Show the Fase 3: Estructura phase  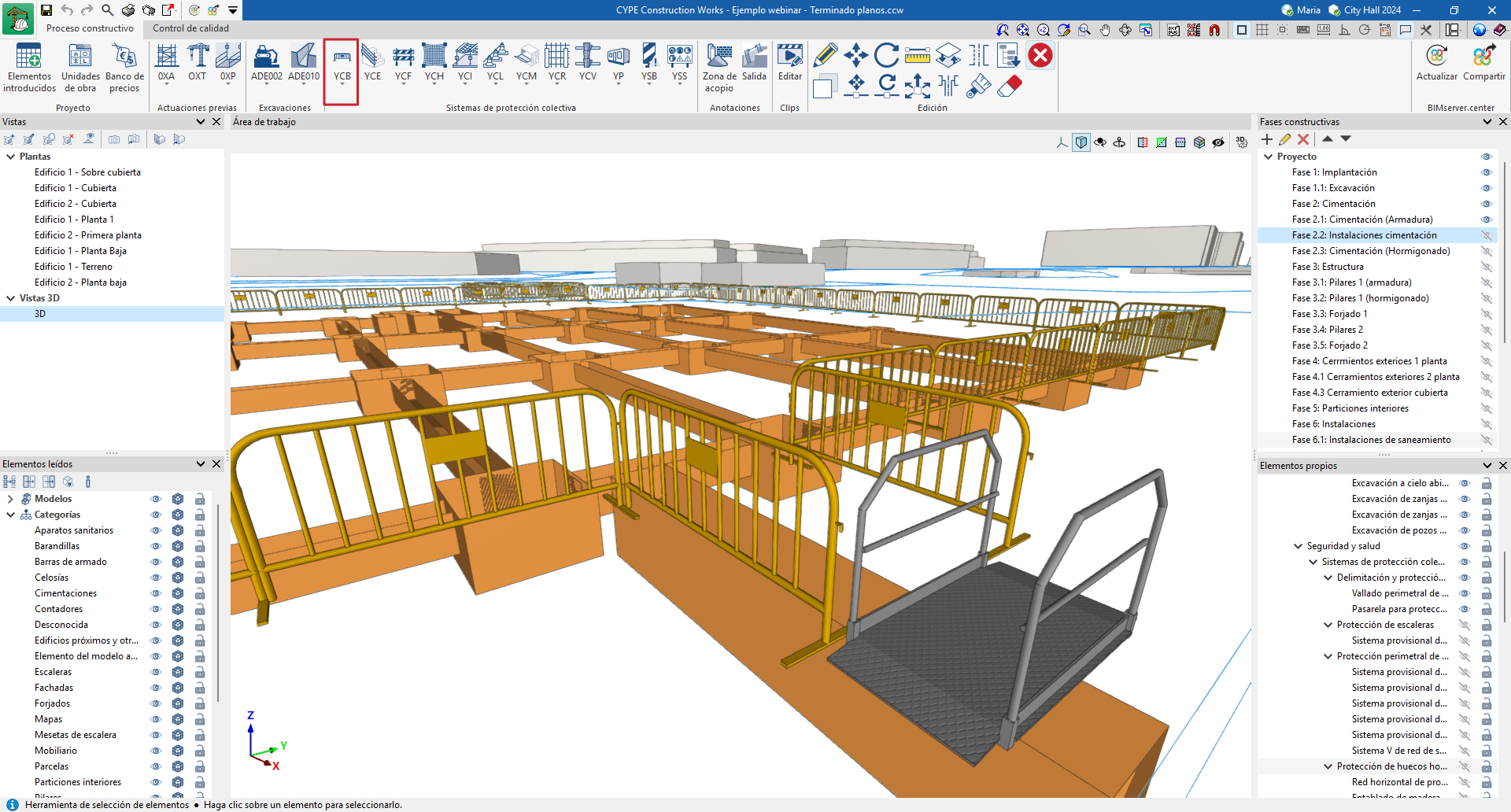[1486, 267]
